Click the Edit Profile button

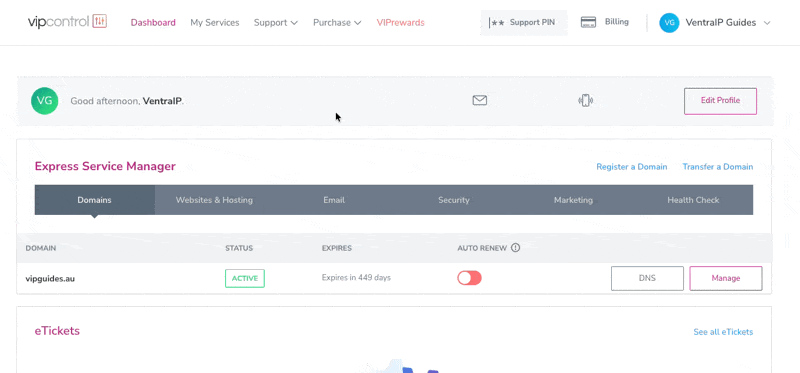pyautogui.click(x=720, y=101)
